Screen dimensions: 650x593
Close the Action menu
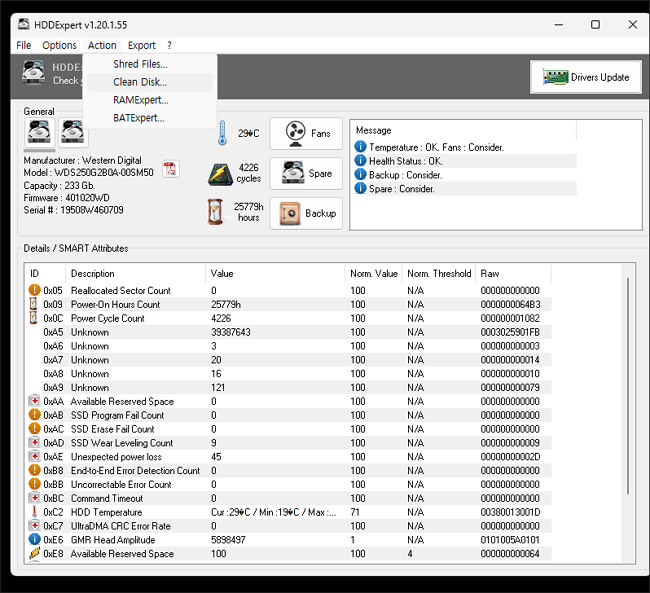102,45
